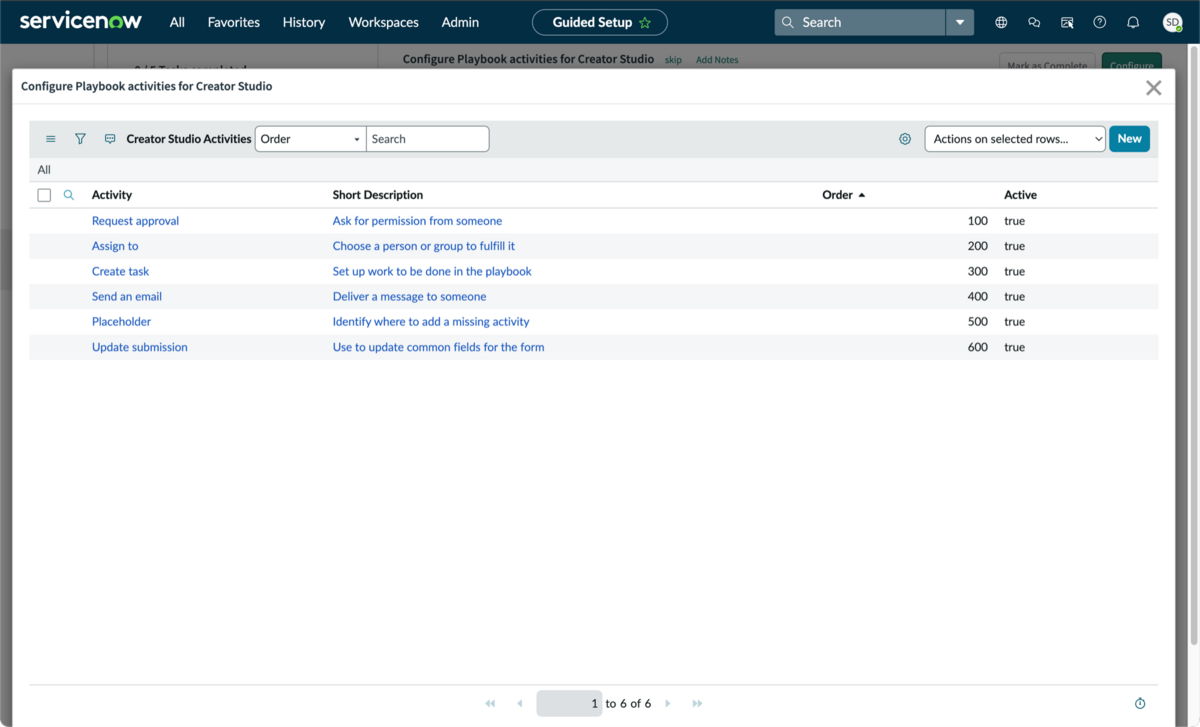Viewport: 1200px width, 727px height.
Task: Go to previous page arrow
Action: pyautogui.click(x=520, y=704)
